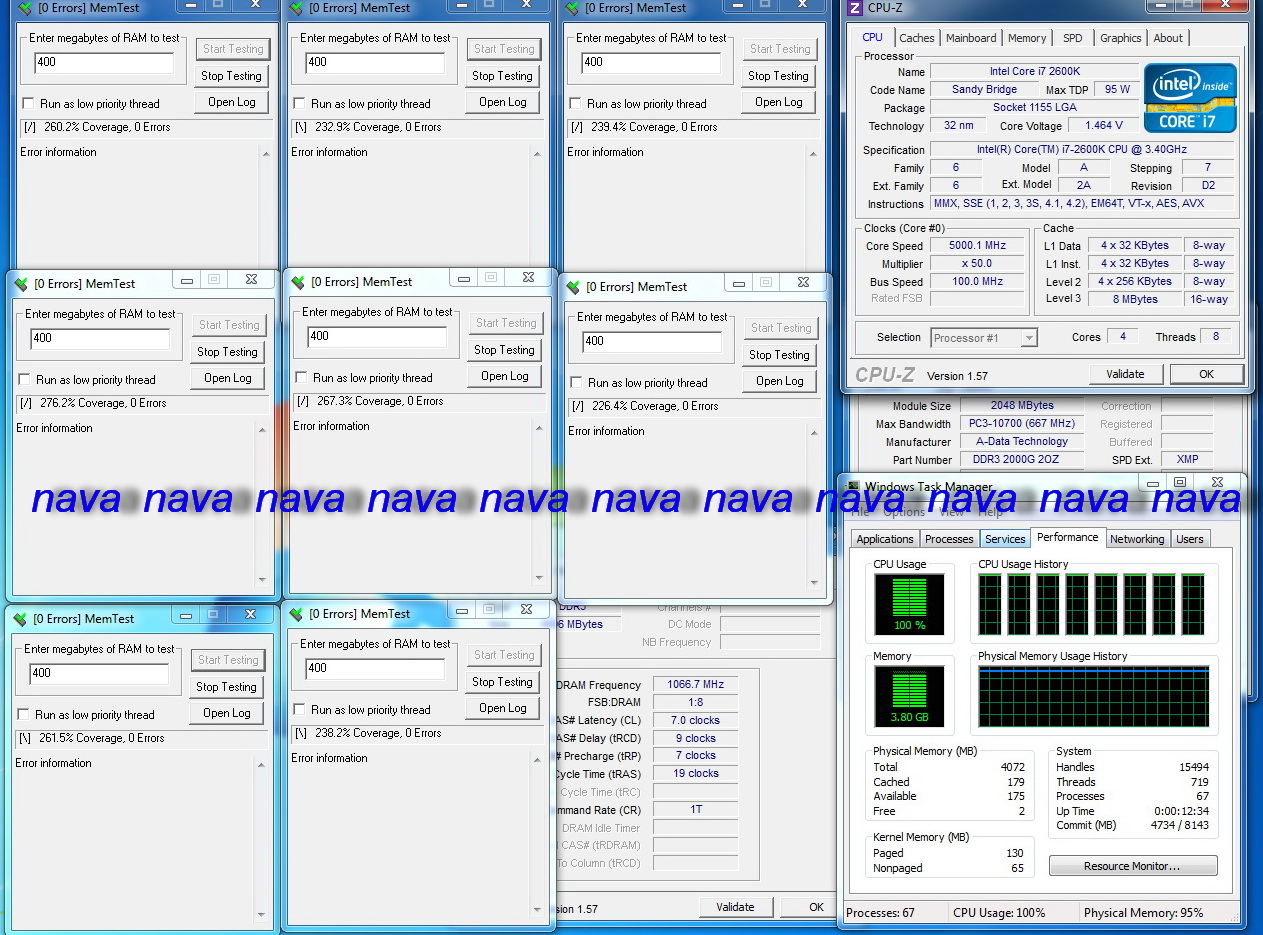Enable low priority thread in 276.2% coverage MemTest
The image size is (1263, 935).
[25, 380]
